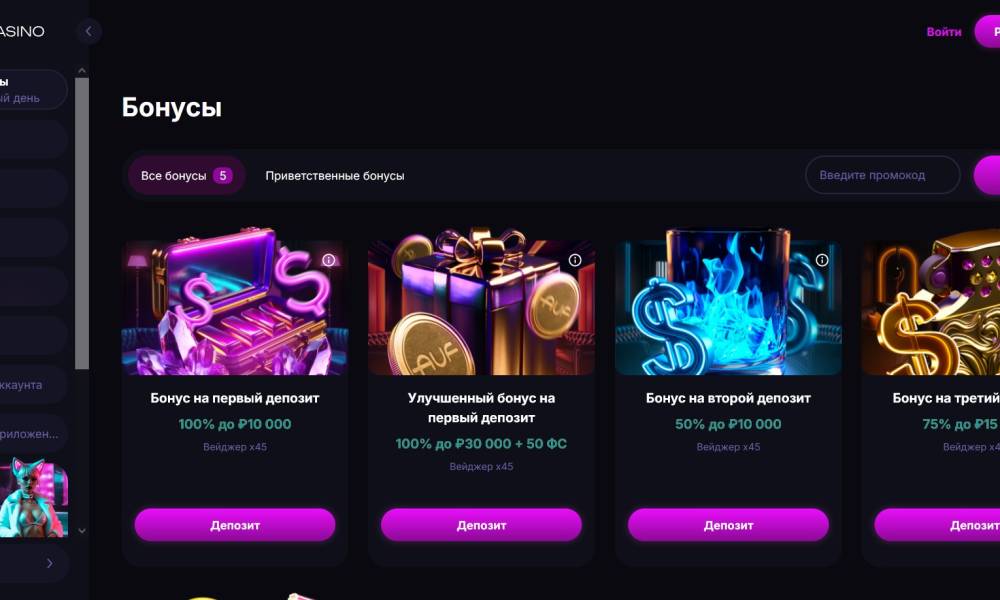This screenshot has height=600, width=1000.
Task: Open the treasure chest bonus image
Action: 235,302
